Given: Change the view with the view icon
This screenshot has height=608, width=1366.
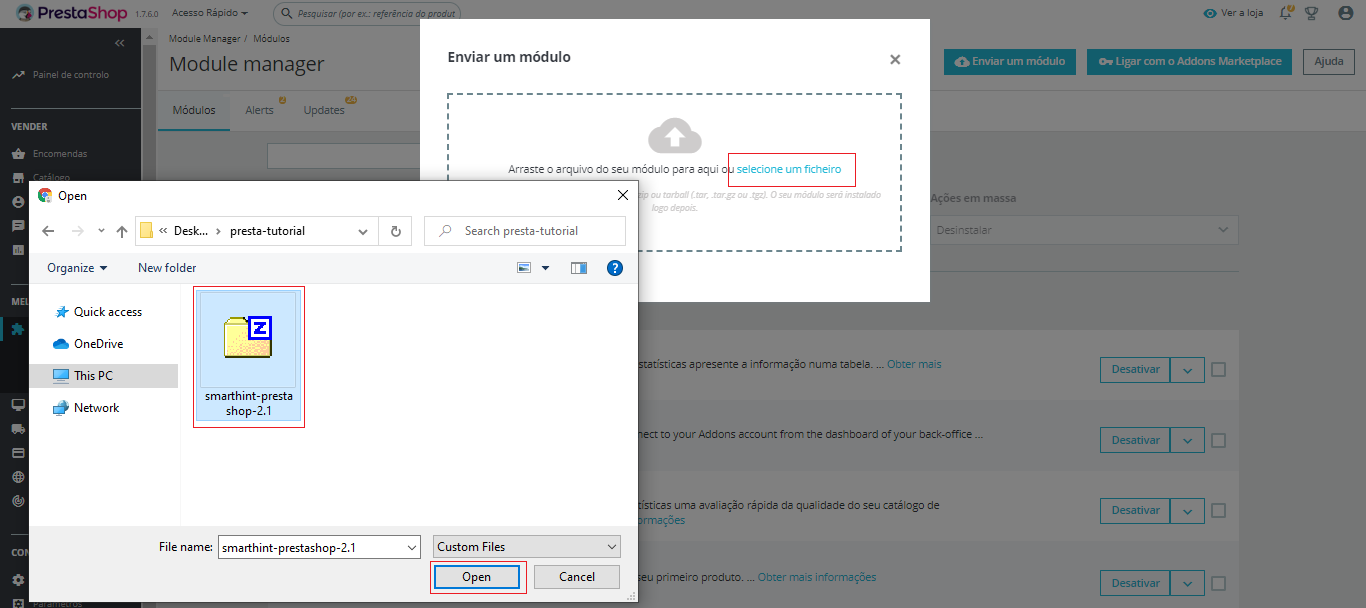Looking at the screenshot, I should 525,268.
